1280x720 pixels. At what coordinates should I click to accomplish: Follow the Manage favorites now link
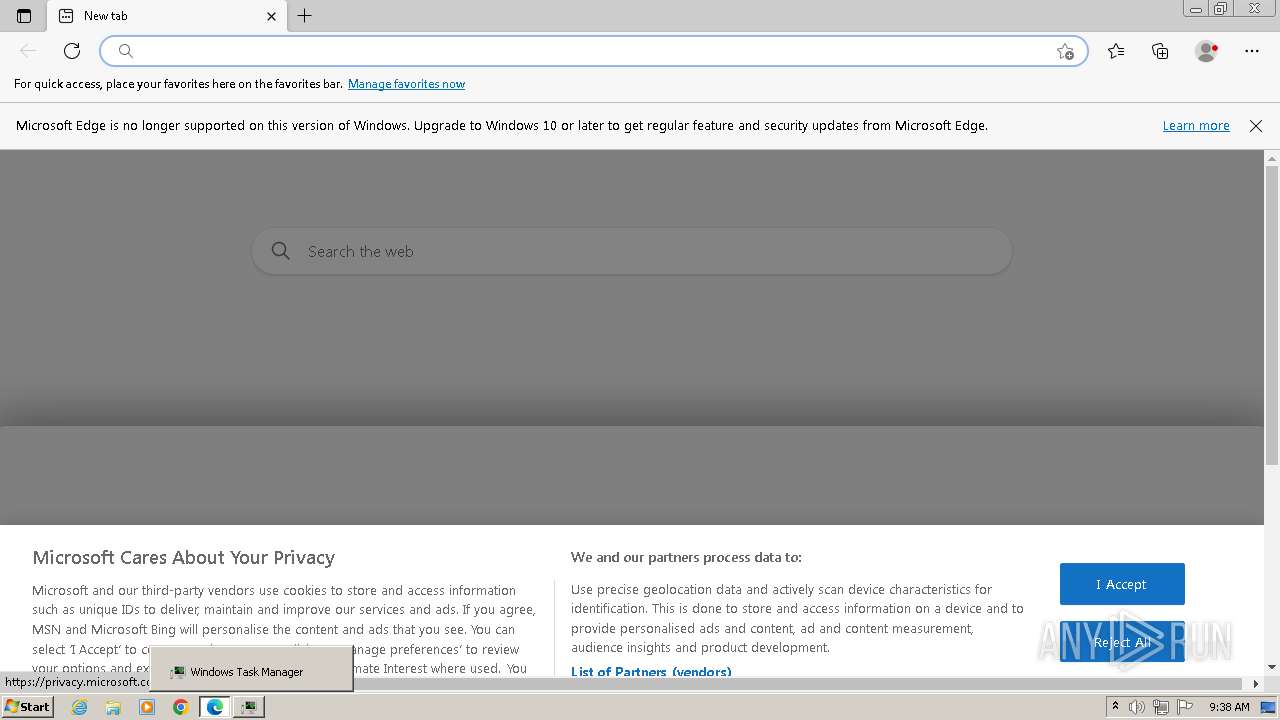pyautogui.click(x=406, y=84)
